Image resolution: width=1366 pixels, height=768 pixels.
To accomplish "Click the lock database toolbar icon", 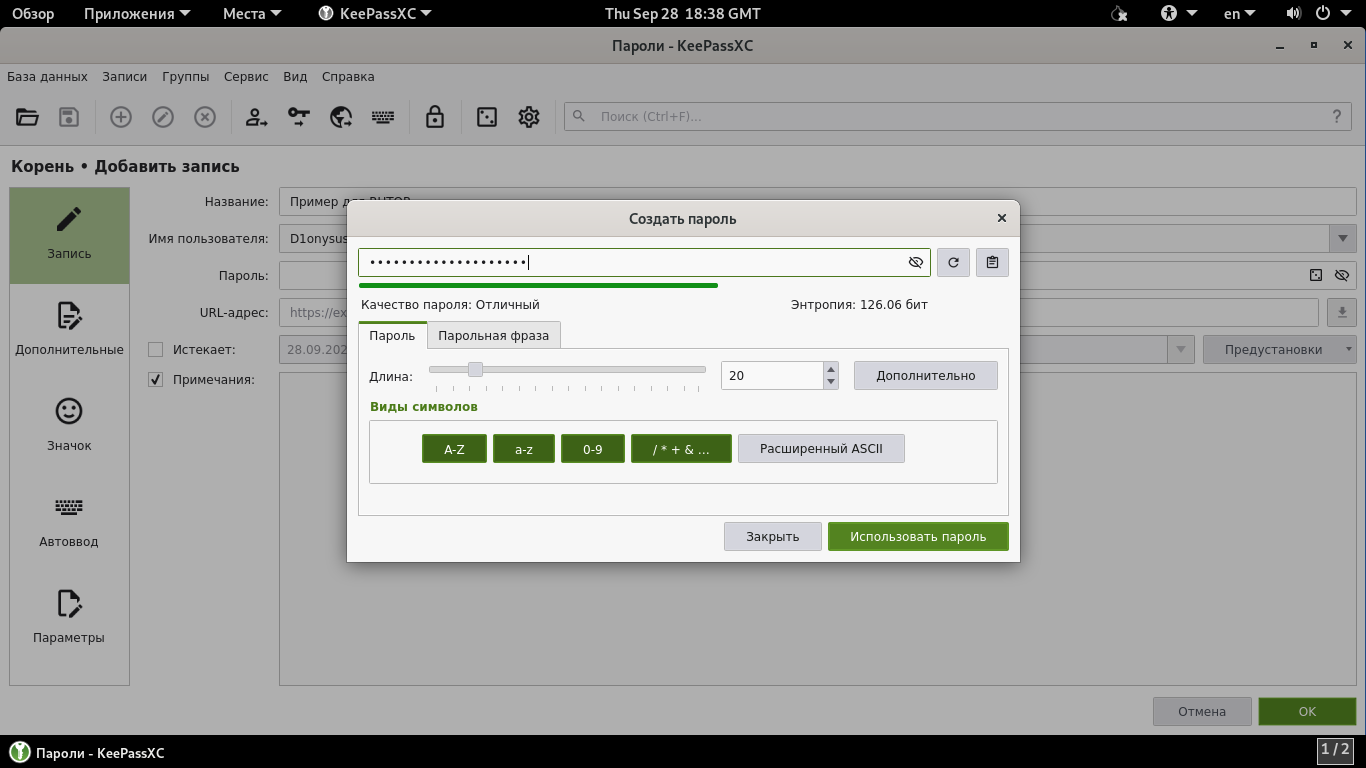I will pos(434,117).
